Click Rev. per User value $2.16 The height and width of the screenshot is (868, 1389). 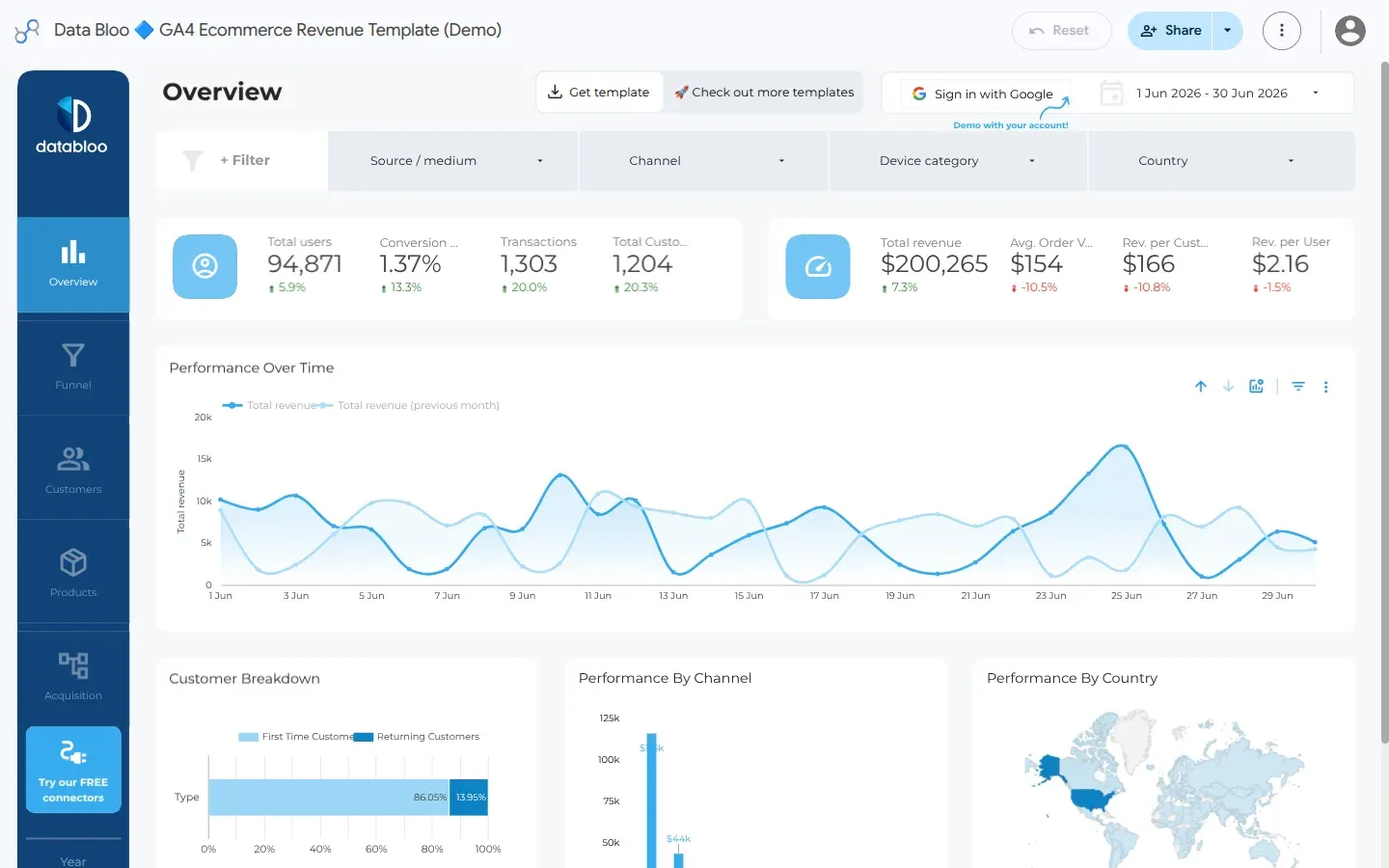1280,264
